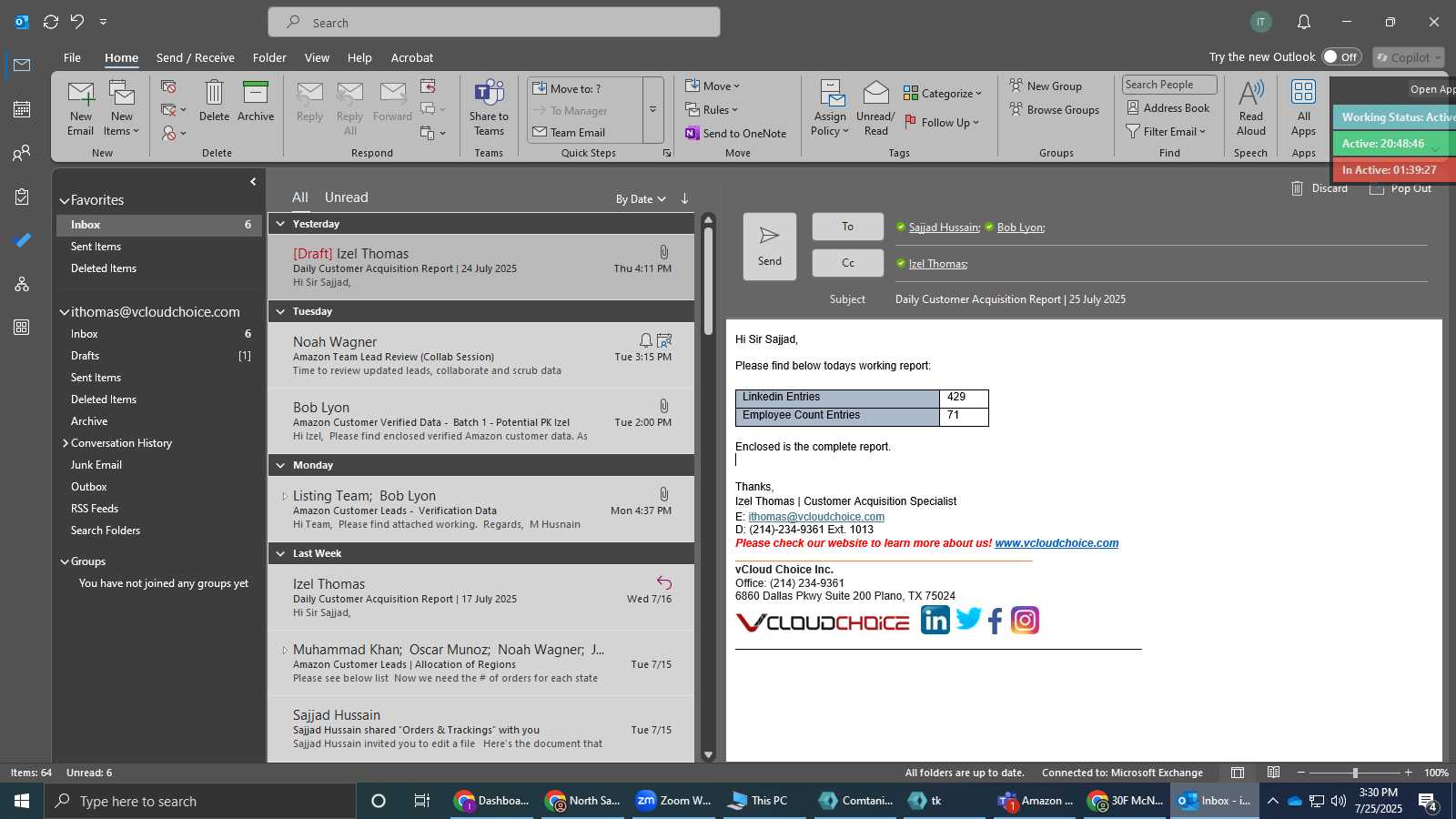Open www.vcloudchoice.com link

point(1057,543)
